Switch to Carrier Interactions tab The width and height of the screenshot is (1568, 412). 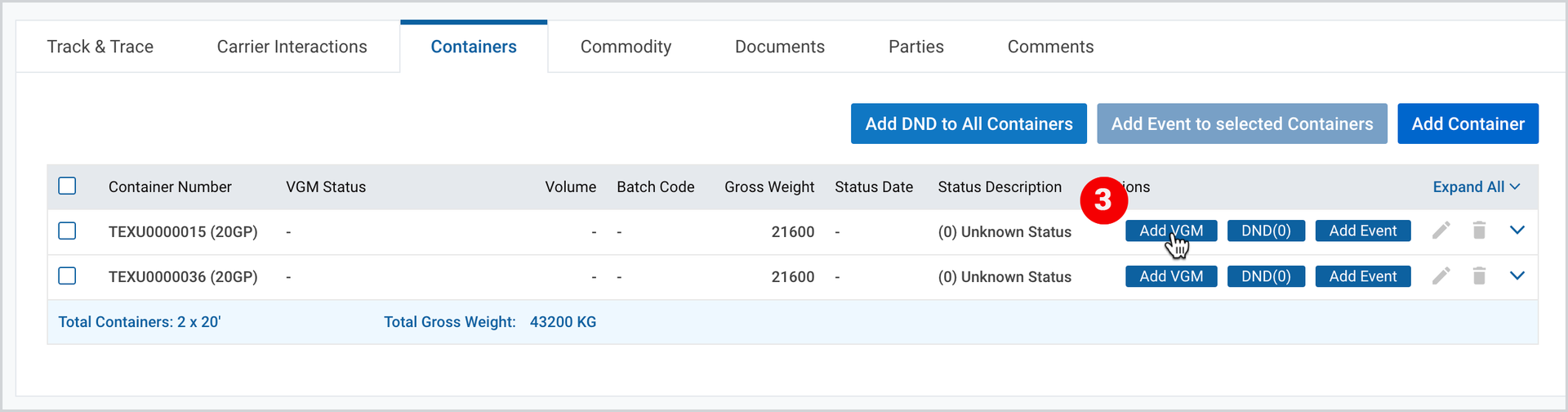(292, 47)
